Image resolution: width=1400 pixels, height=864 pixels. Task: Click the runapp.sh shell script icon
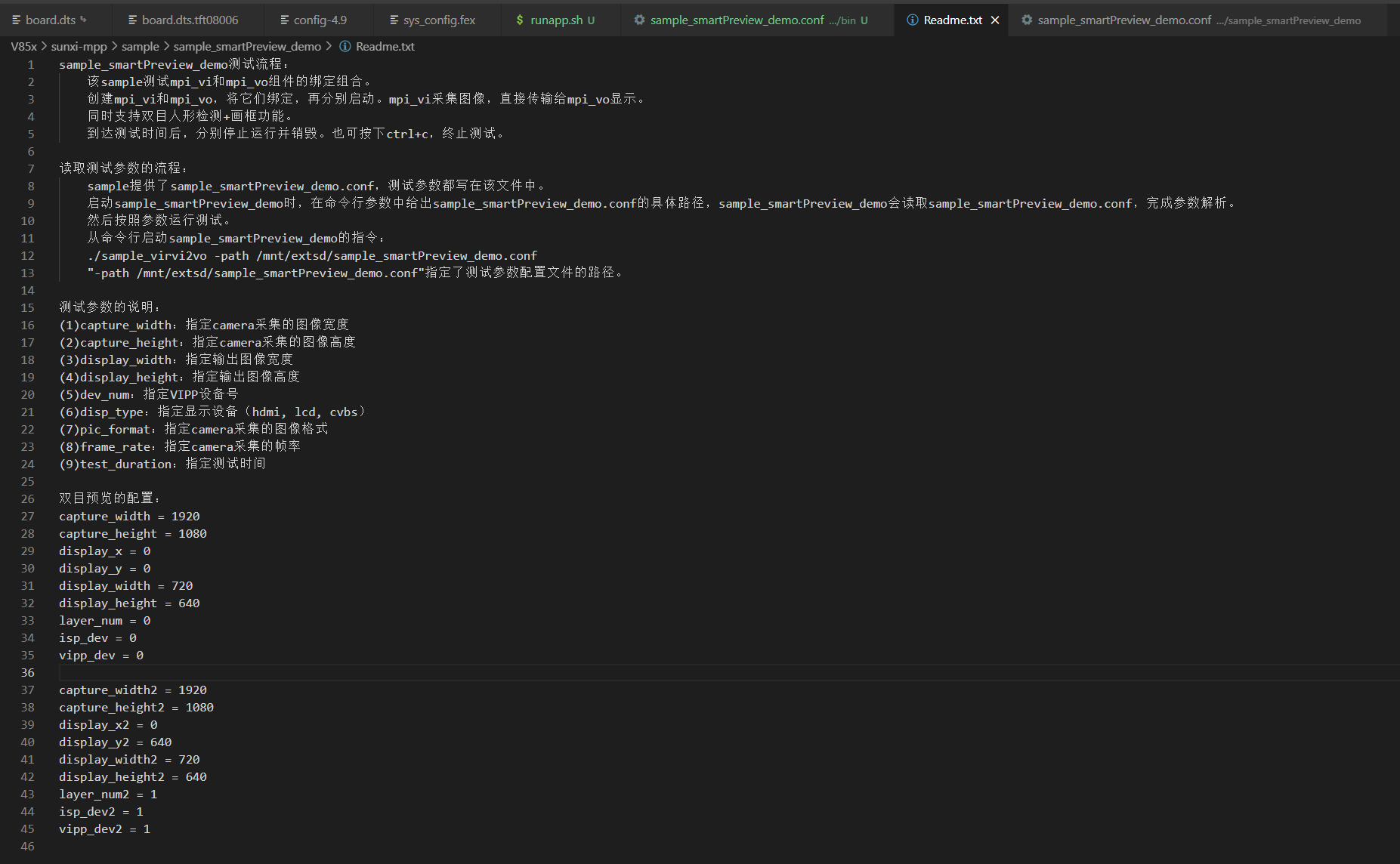(520, 20)
